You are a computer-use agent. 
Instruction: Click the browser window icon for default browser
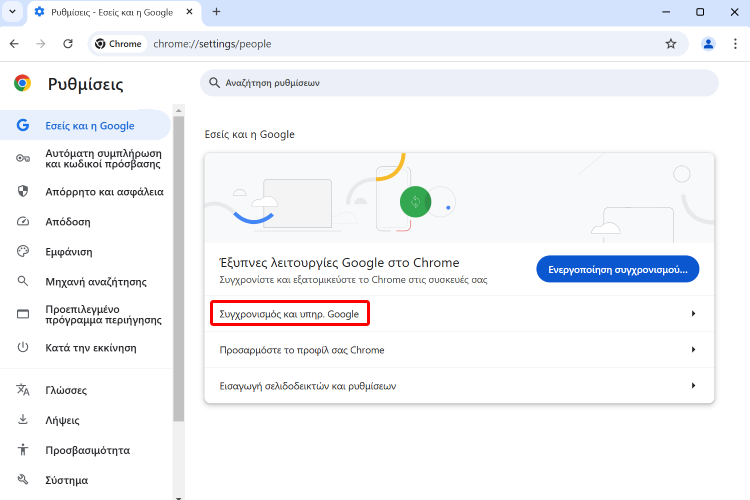tap(22, 314)
